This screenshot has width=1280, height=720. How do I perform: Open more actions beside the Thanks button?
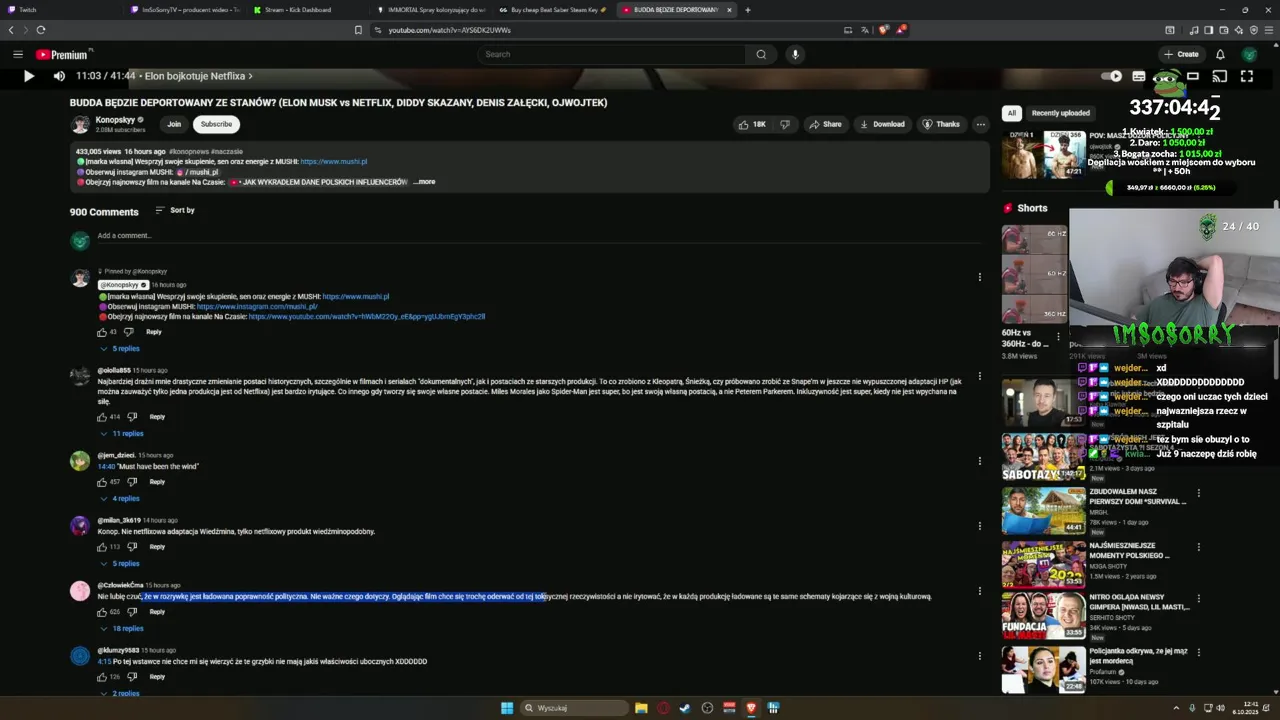pos(980,124)
